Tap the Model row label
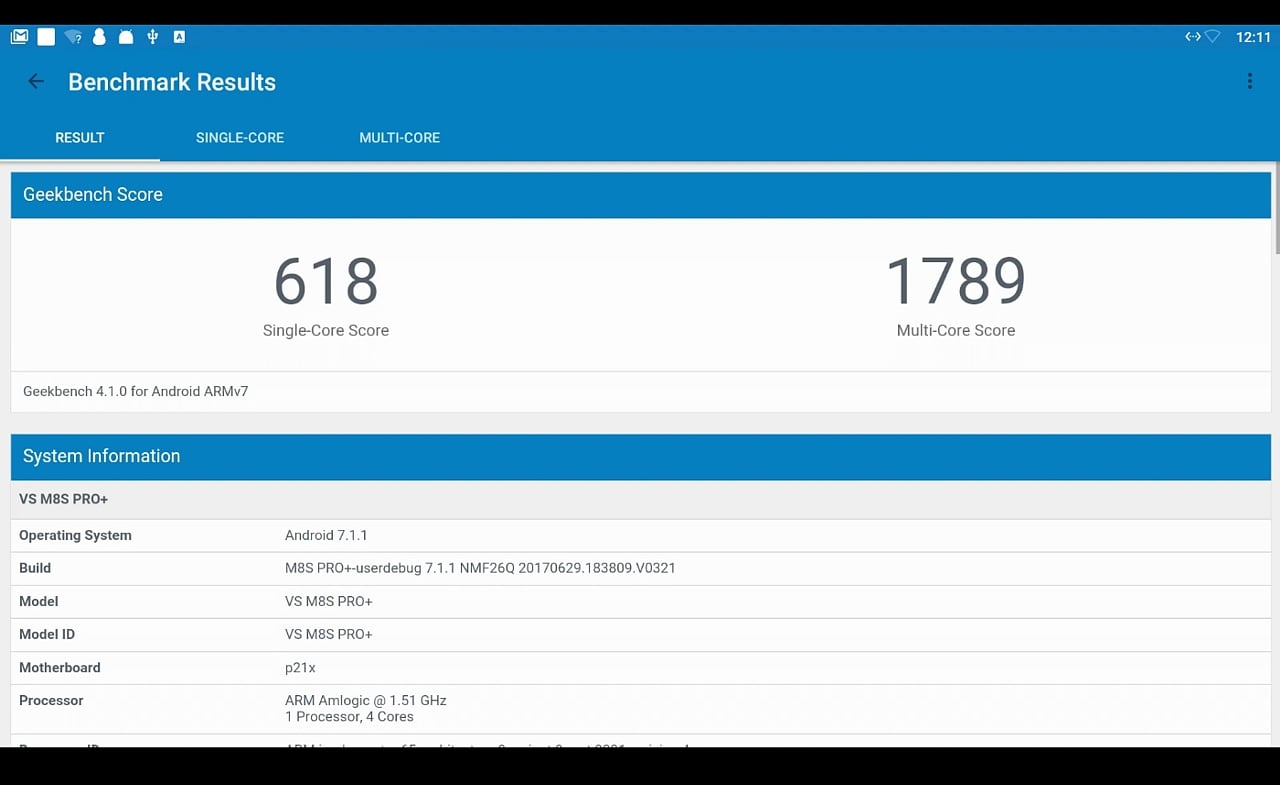1280x785 pixels. pyautogui.click(x=39, y=601)
